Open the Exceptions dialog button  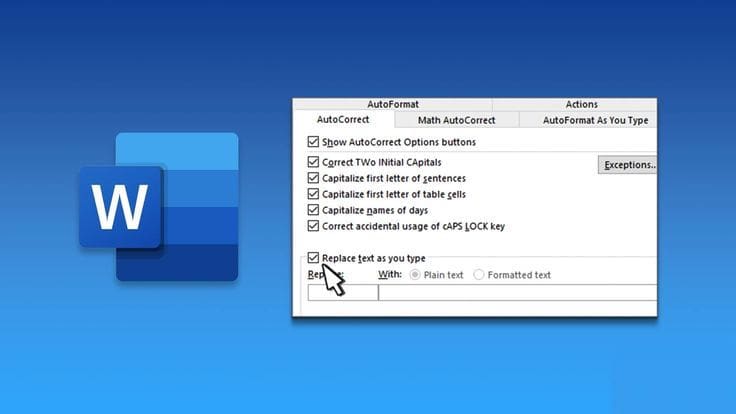point(628,165)
